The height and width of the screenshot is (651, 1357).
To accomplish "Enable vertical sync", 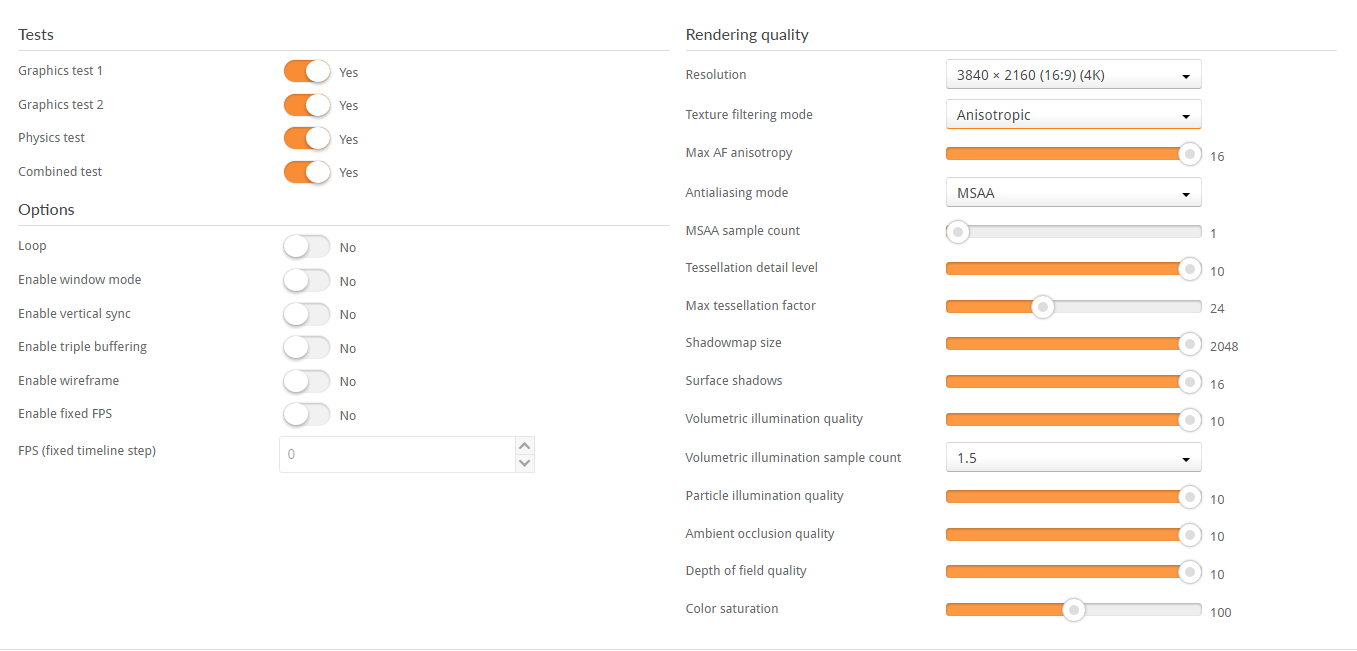I will point(306,314).
